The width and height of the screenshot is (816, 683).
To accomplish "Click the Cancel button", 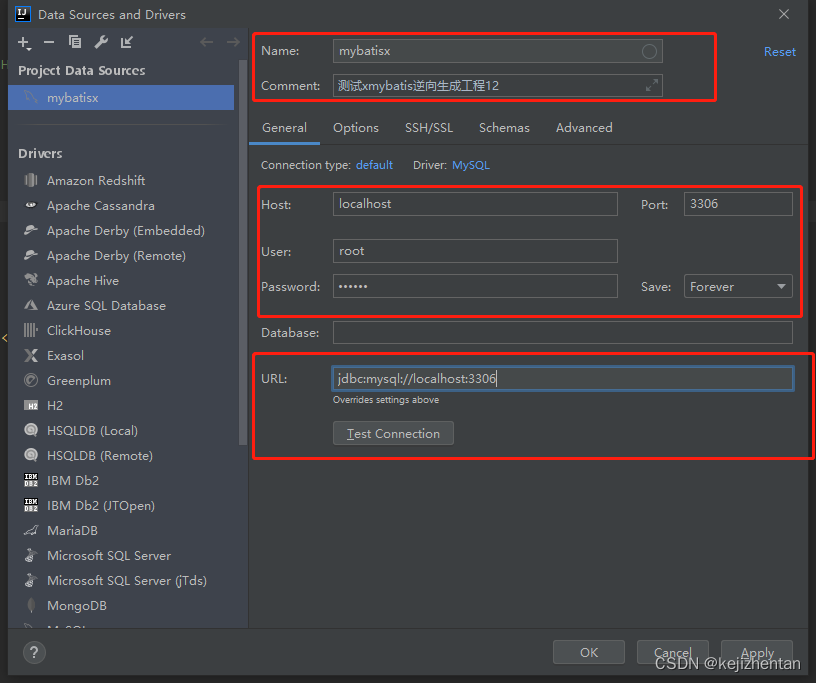I will coord(672,652).
